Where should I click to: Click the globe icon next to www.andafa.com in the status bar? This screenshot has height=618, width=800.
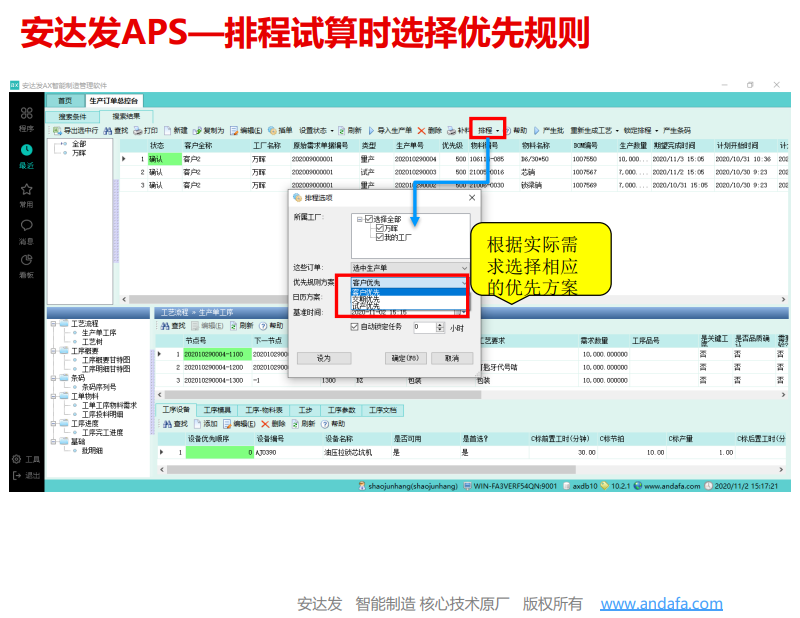tap(638, 486)
